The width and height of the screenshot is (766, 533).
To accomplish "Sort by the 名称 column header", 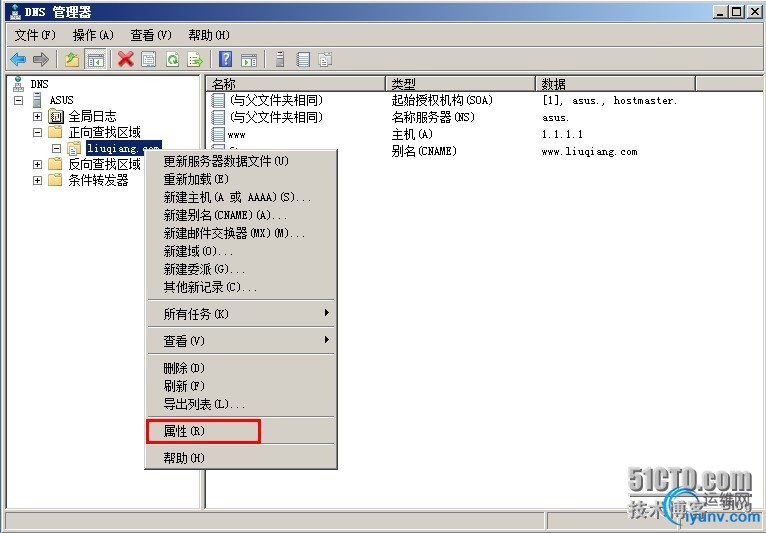I will 296,84.
